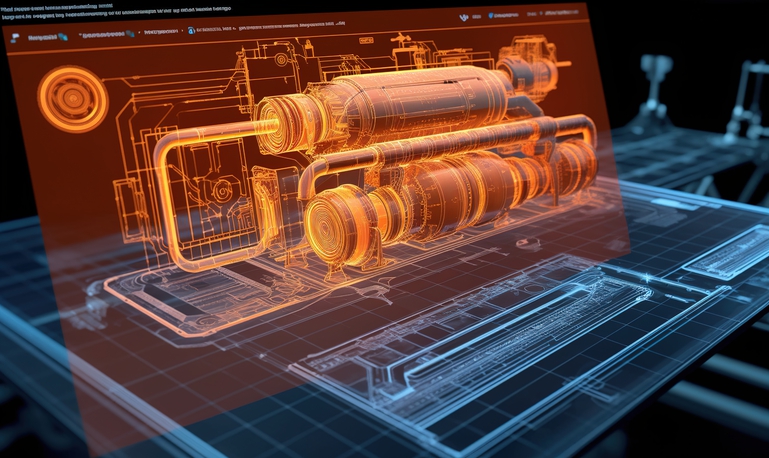The image size is (769, 458).
Task: Click the small blue icon after first toolbar label
Action: [x=64, y=36]
